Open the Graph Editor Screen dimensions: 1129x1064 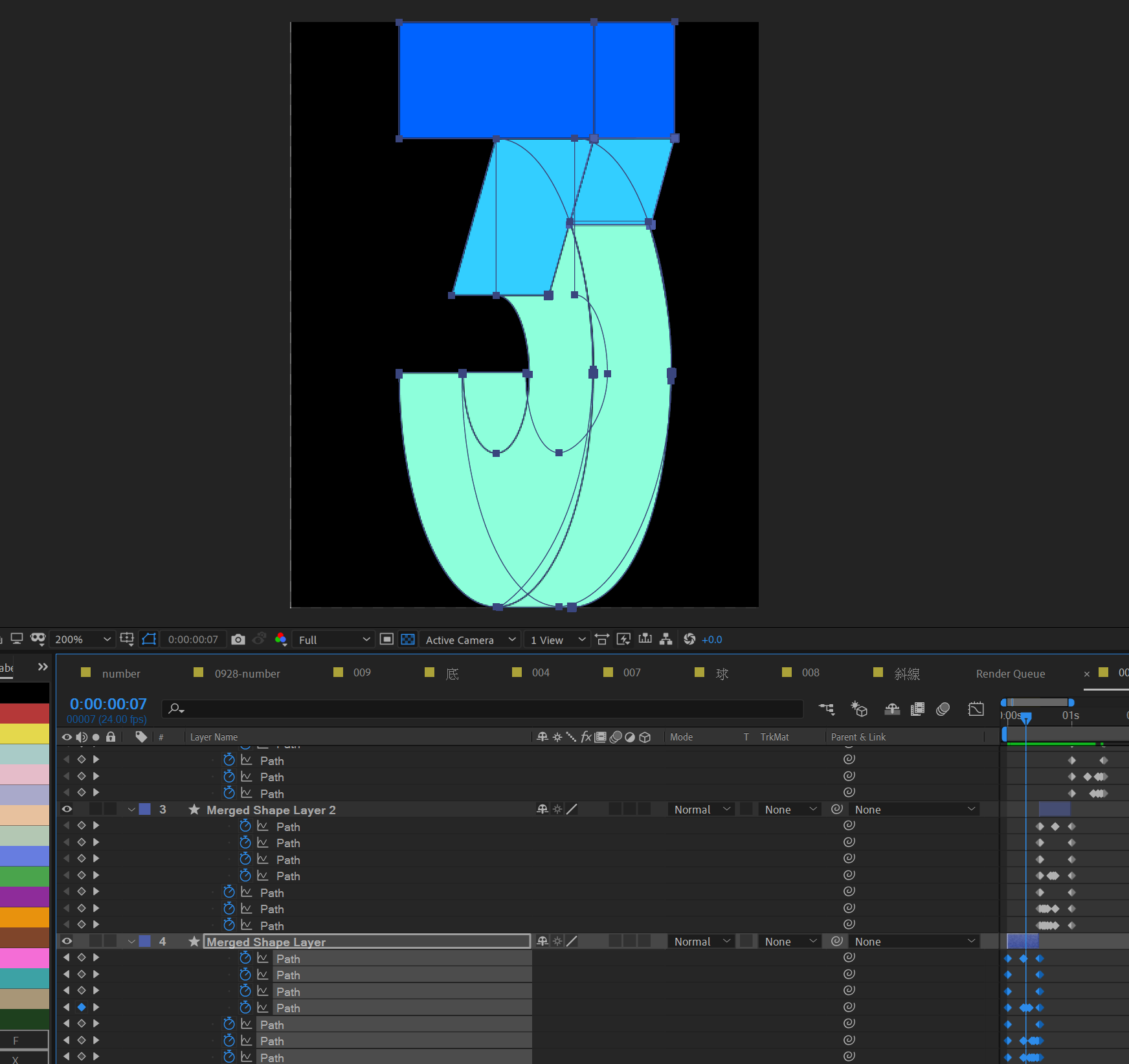(x=976, y=709)
